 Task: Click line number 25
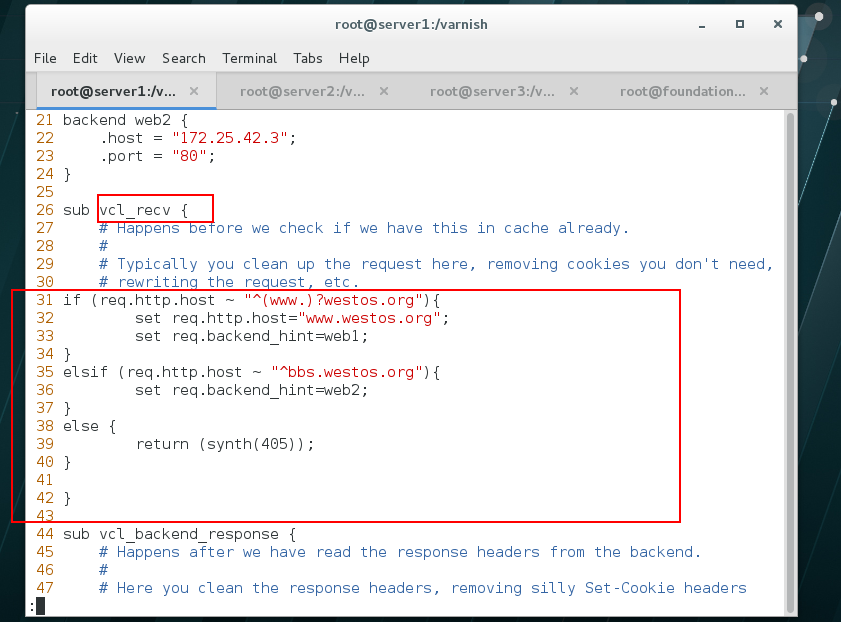45,192
